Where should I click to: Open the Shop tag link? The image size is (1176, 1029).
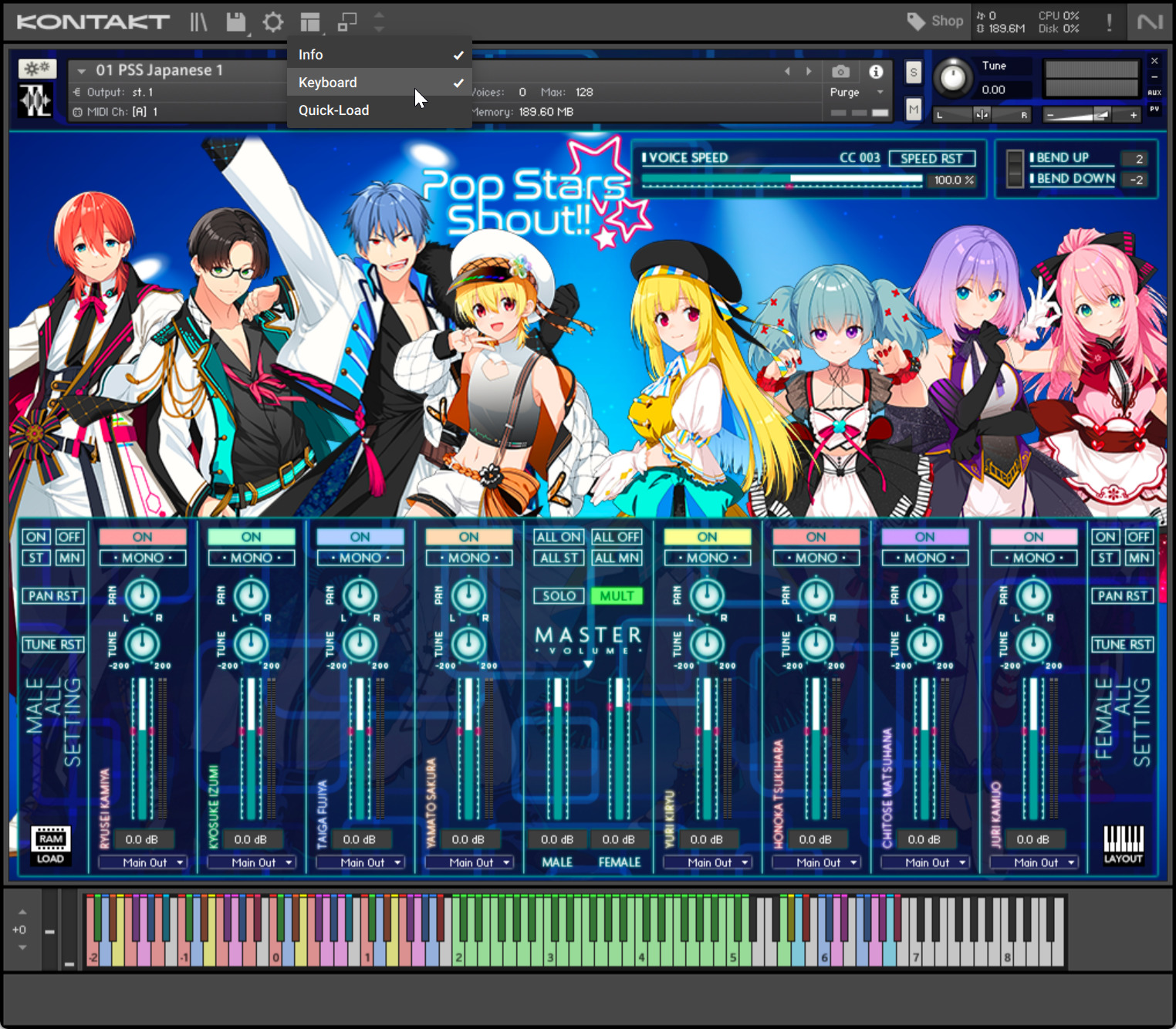pos(935,22)
